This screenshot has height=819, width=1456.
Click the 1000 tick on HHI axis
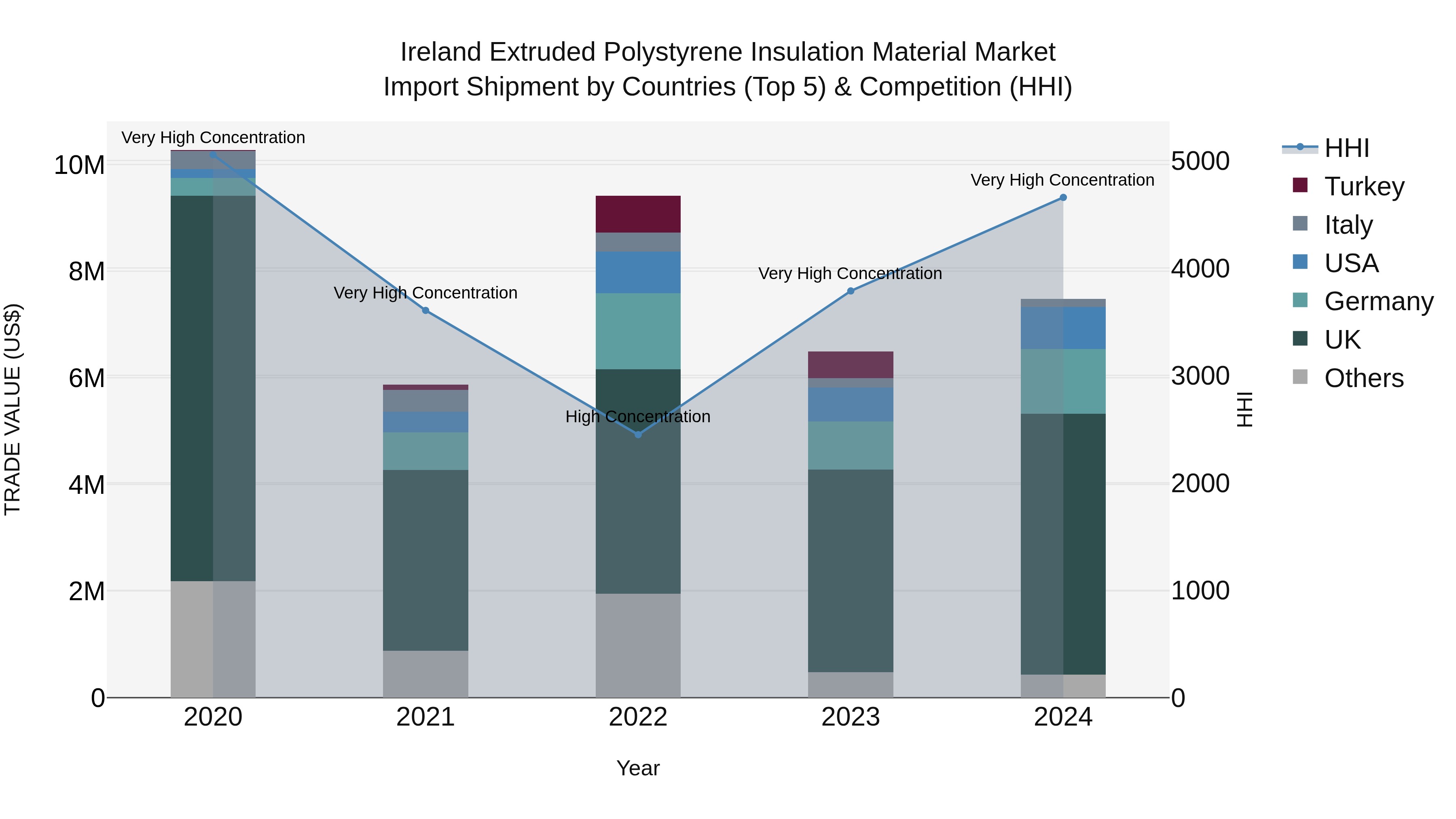point(1200,590)
